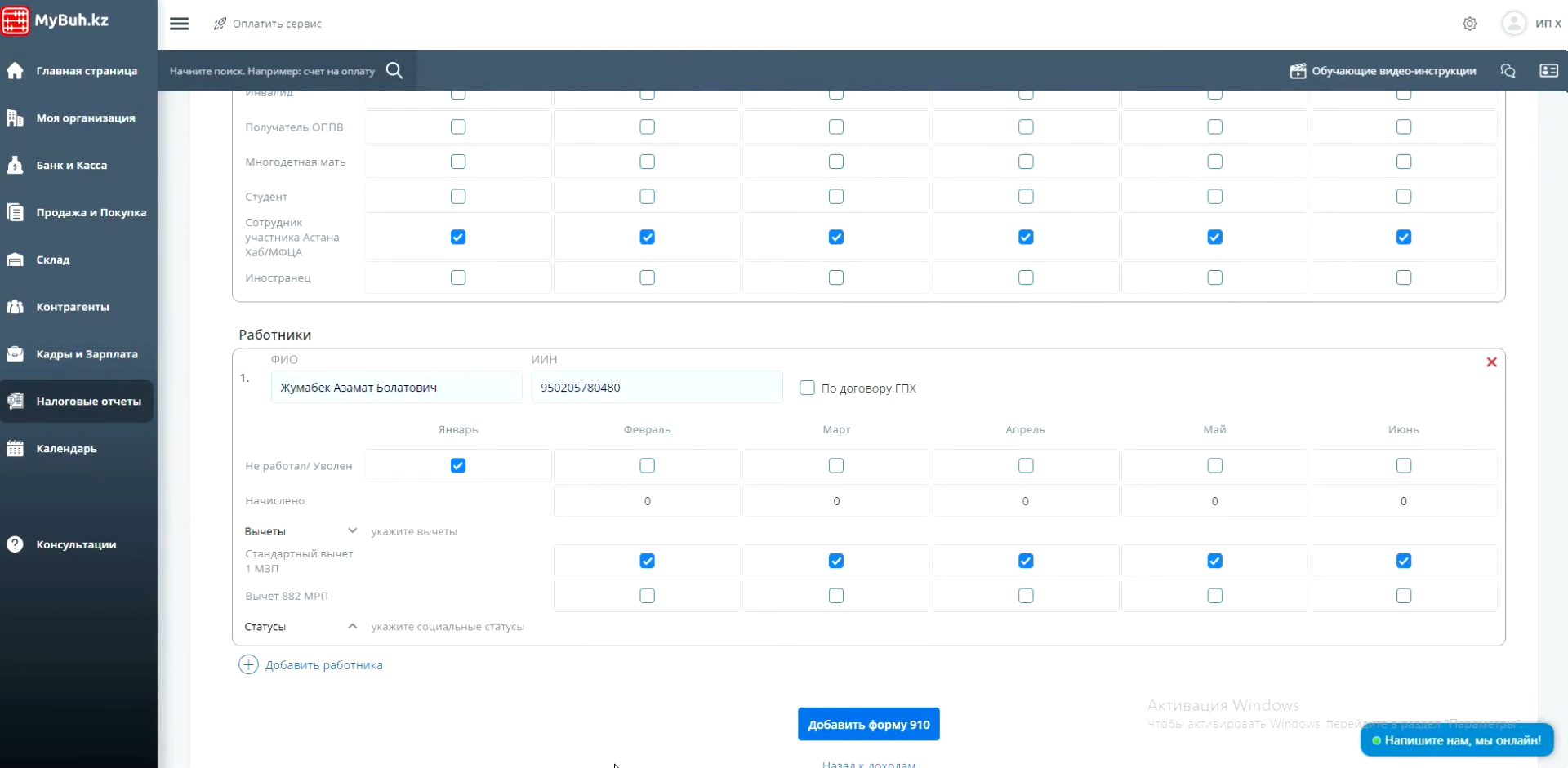Click the home icon for Главная страница
This screenshot has width=1568, height=768.
coord(15,71)
